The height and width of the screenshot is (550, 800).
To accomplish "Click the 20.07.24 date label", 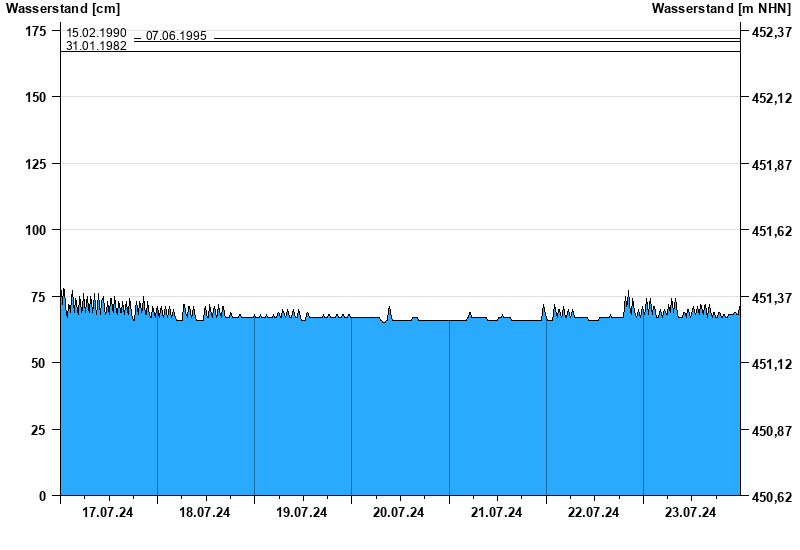I will [399, 513].
